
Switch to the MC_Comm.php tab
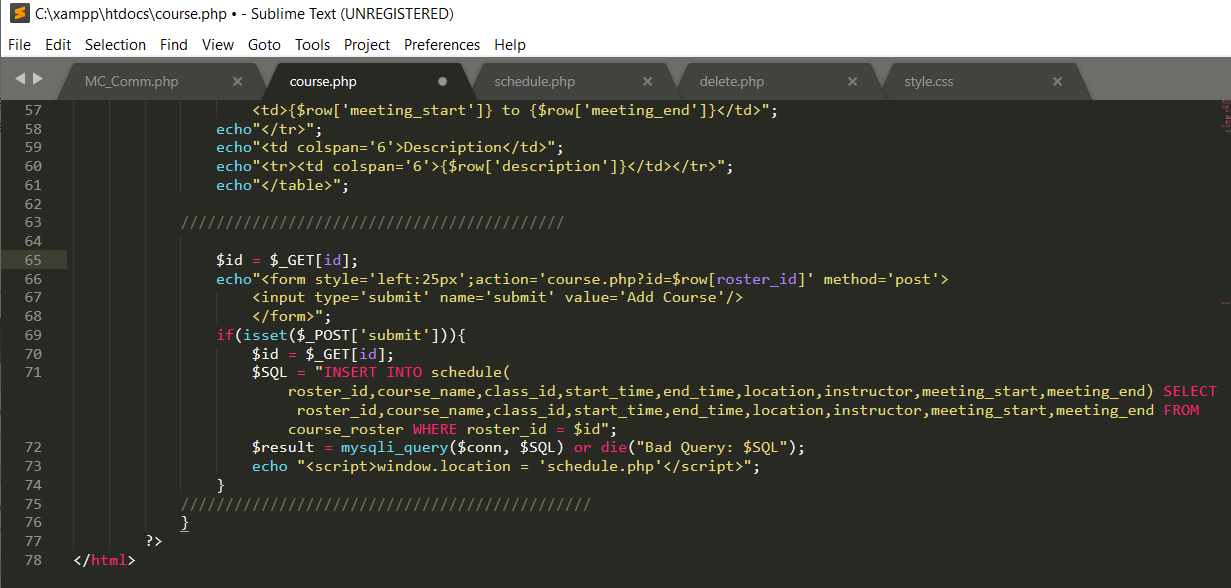coord(131,82)
